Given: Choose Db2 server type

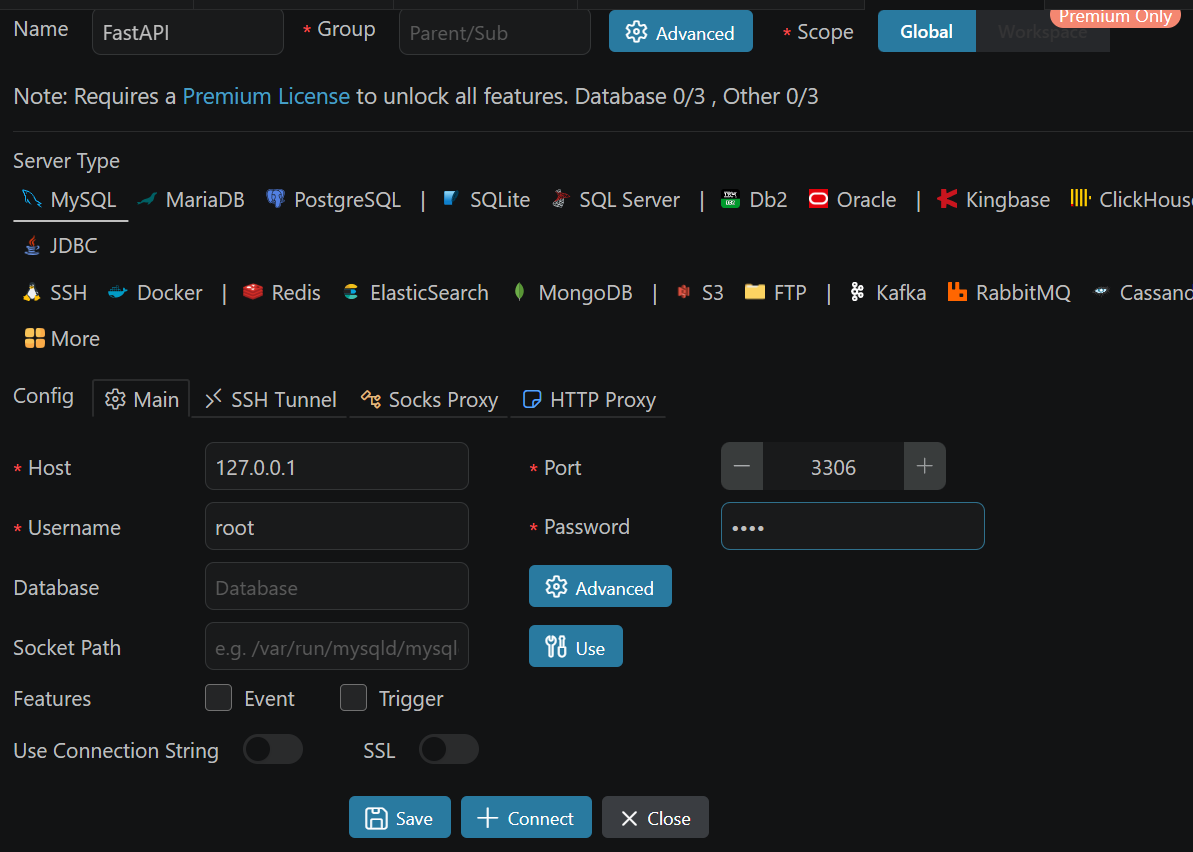Looking at the screenshot, I should coord(754,200).
